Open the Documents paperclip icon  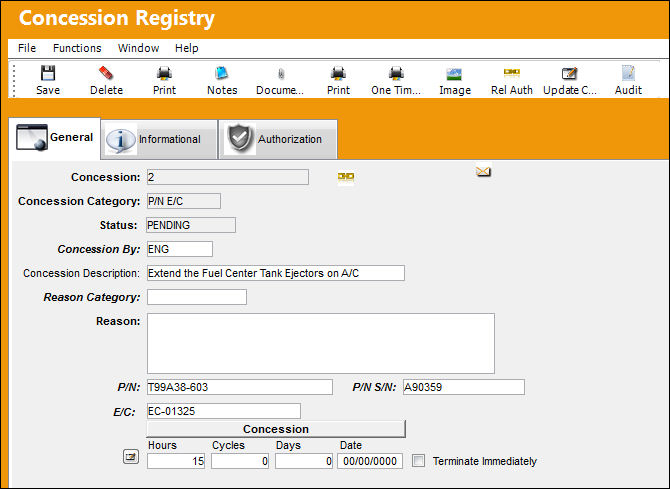(280, 80)
